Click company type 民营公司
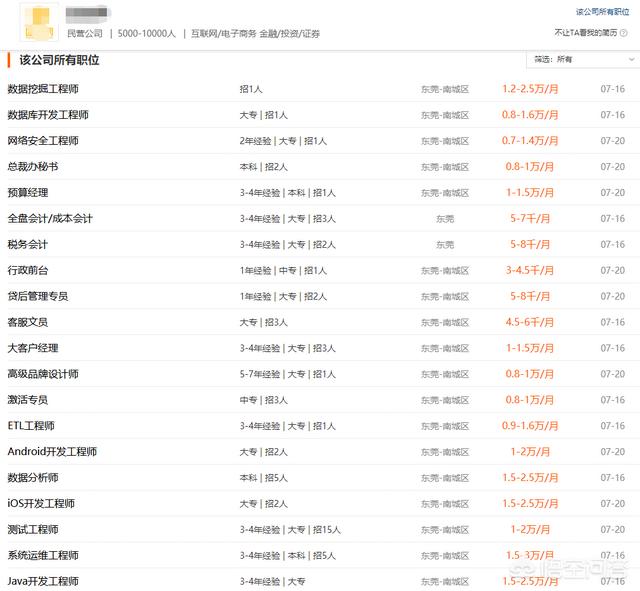Viewport: 640px width, 591px height. coord(85,33)
